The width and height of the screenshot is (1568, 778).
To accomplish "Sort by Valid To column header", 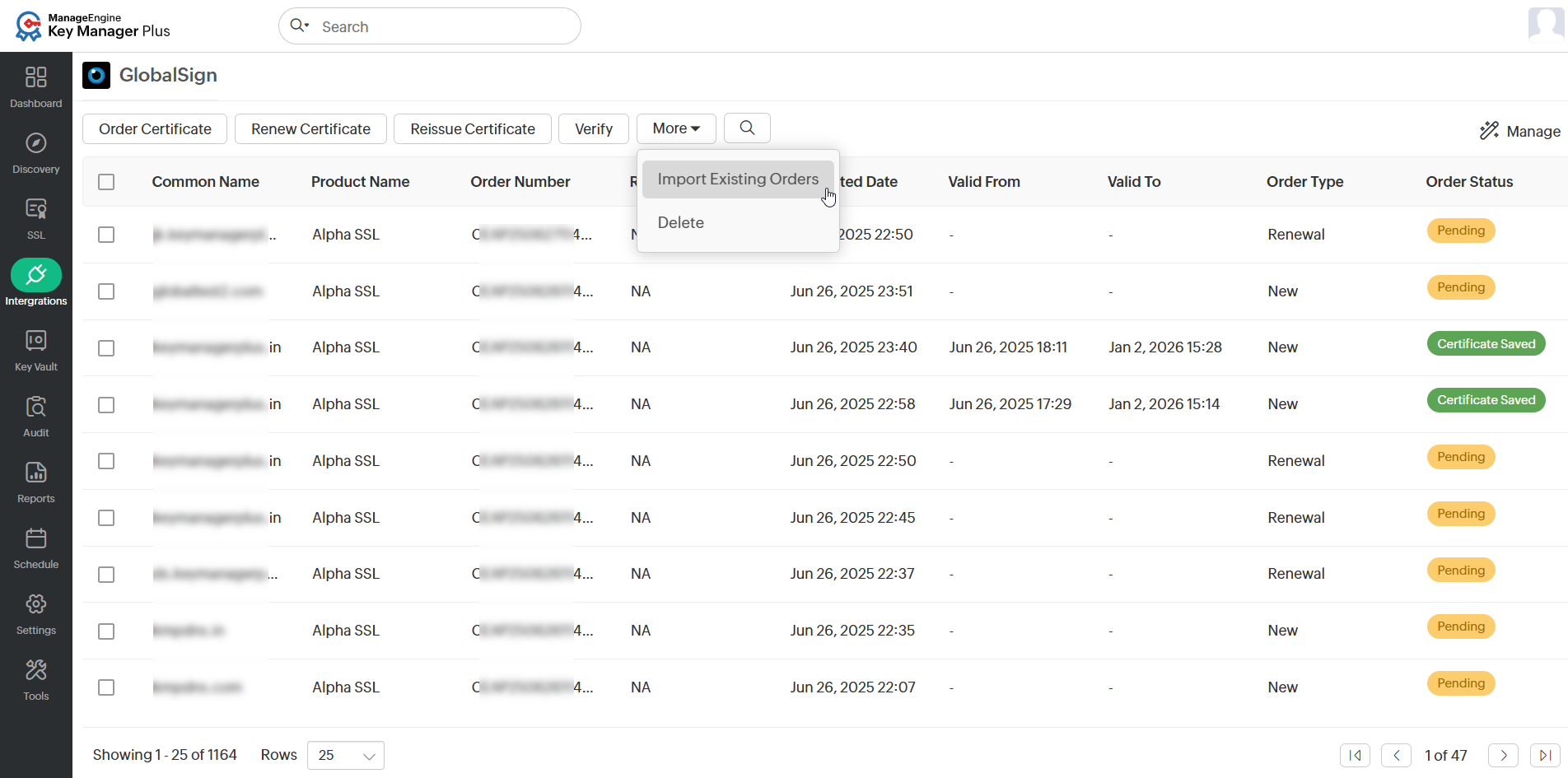I will click(x=1134, y=182).
